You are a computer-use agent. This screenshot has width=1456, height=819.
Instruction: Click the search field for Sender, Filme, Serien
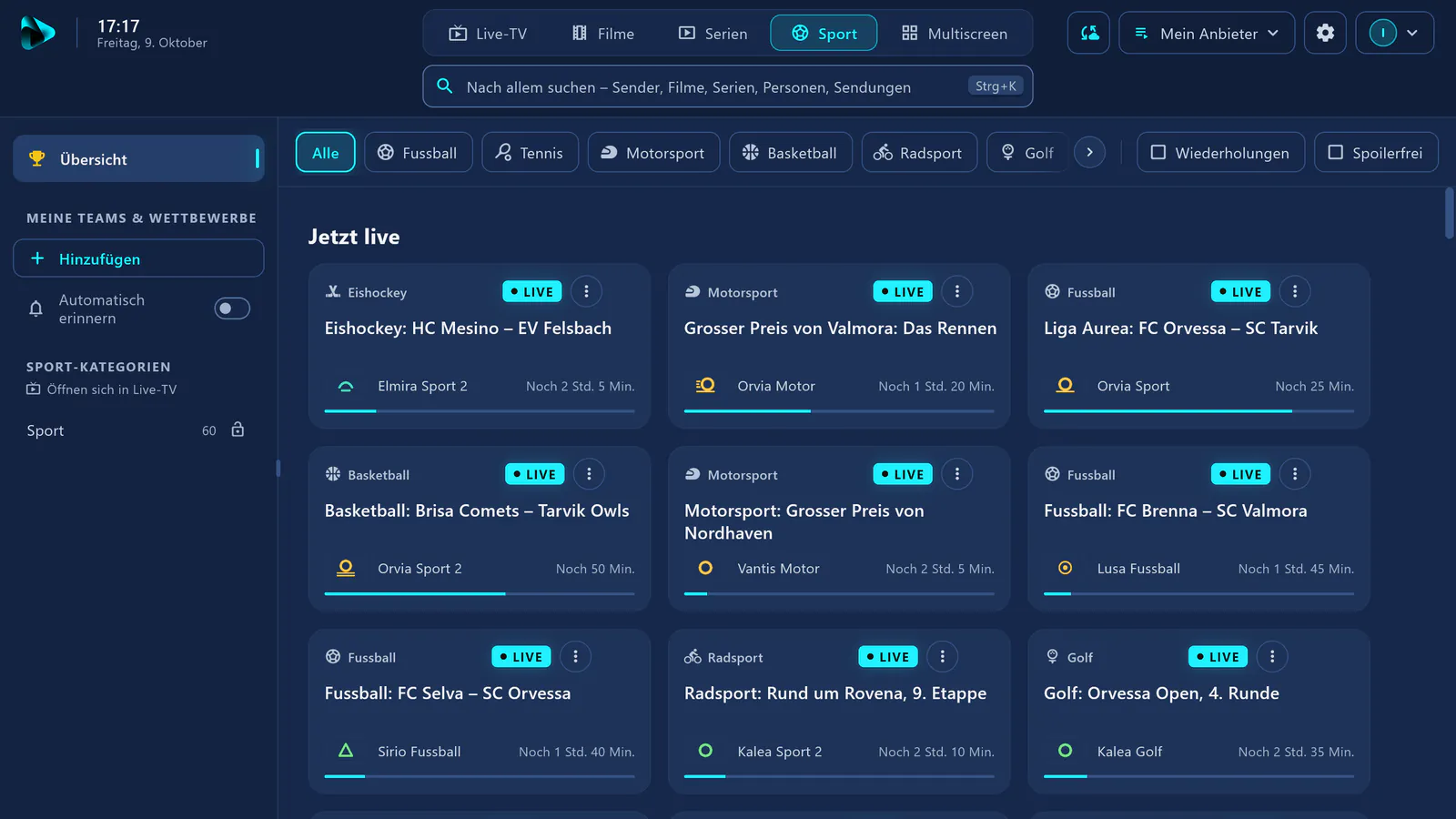[727, 86]
